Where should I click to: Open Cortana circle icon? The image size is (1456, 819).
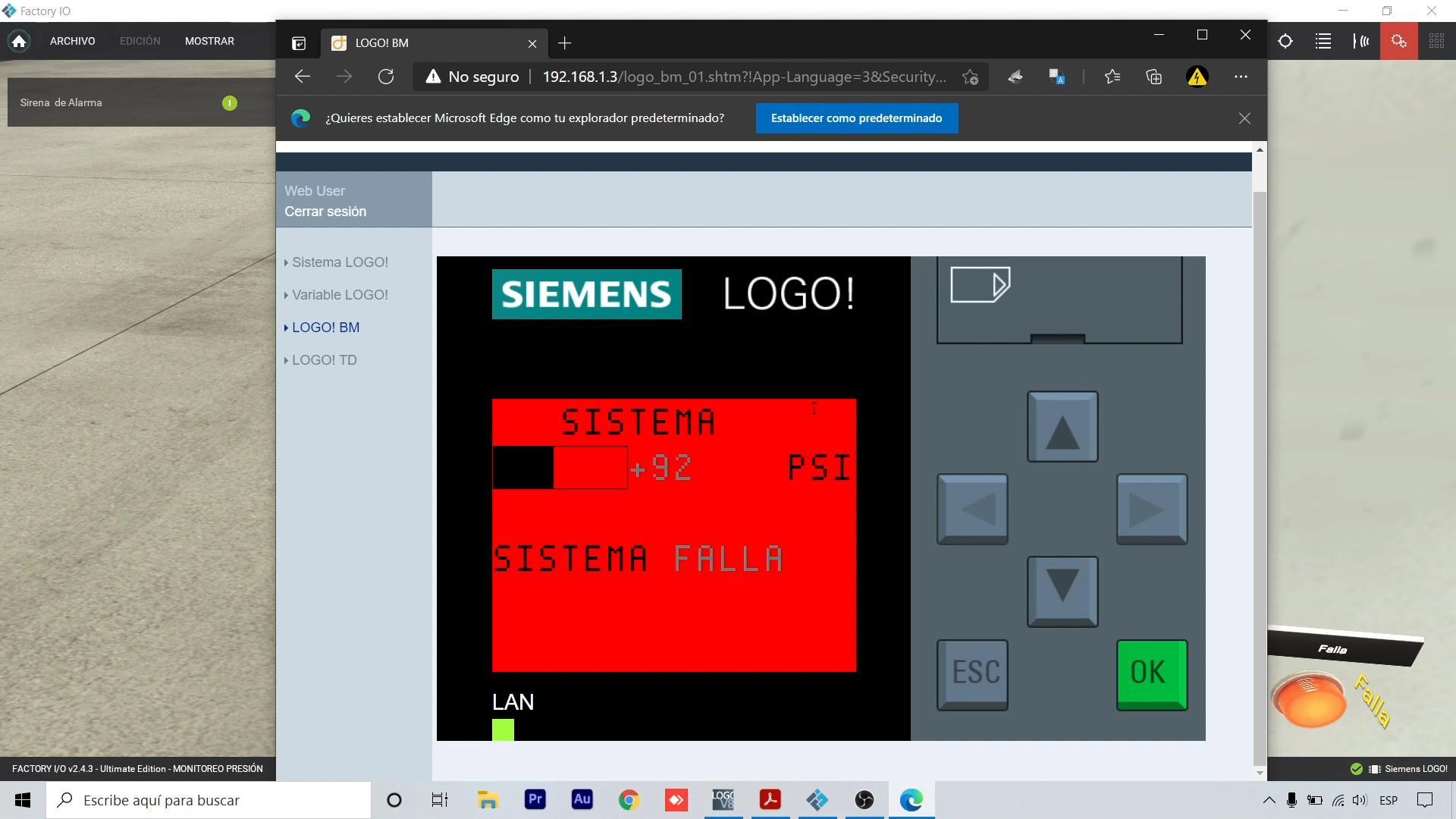coord(394,800)
